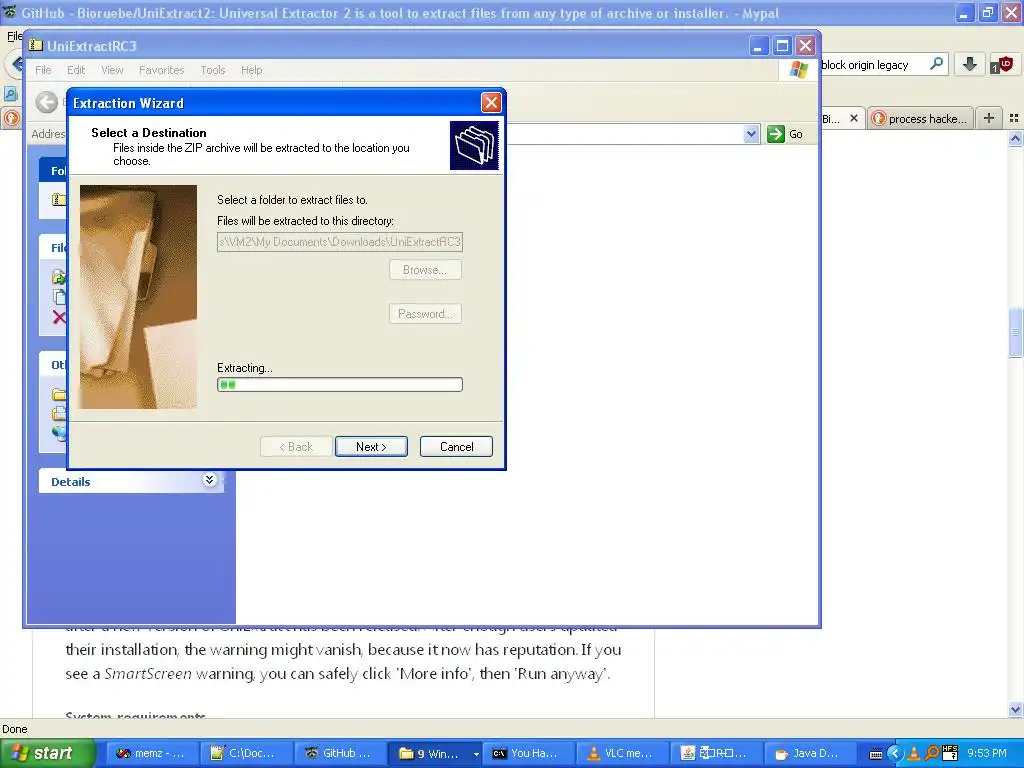Expand the '9 Win...' taskbar group arrow
The image size is (1024, 768).
click(476, 754)
